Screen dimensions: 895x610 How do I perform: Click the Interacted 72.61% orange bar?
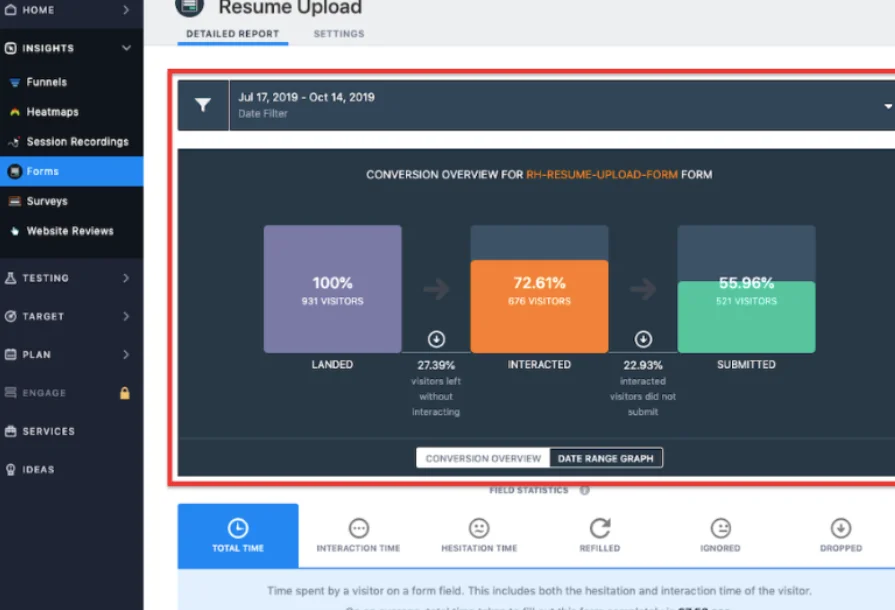pyautogui.click(x=539, y=306)
